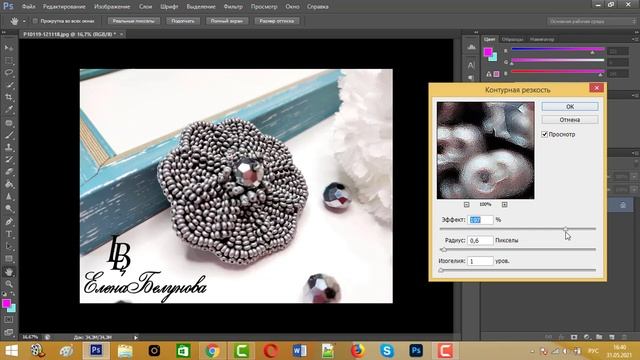Screen dimensions: 640x360
Task: Click the Размер оттиска button
Action: (x=277, y=21)
